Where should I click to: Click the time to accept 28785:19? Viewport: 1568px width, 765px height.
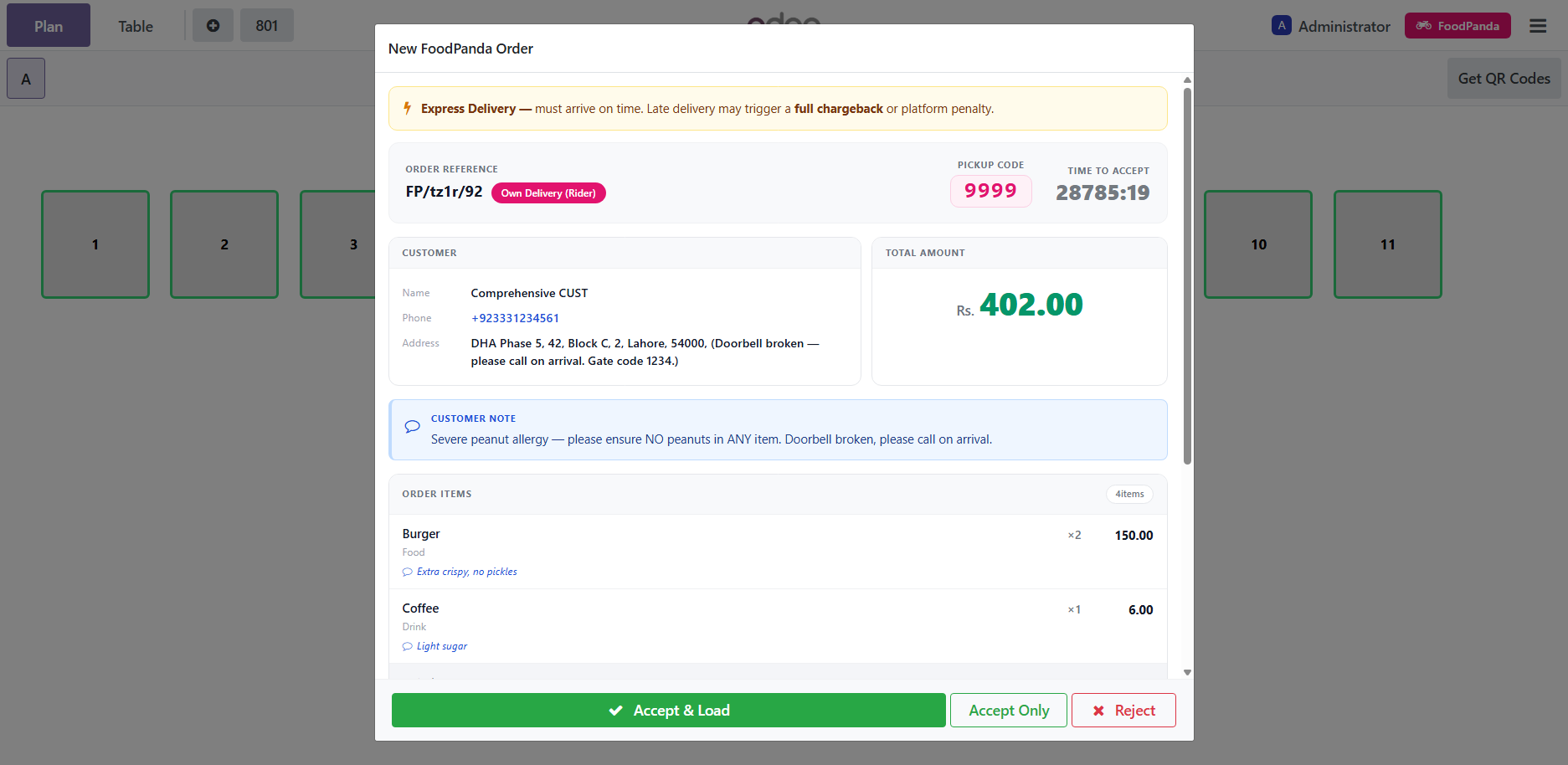pos(1103,193)
